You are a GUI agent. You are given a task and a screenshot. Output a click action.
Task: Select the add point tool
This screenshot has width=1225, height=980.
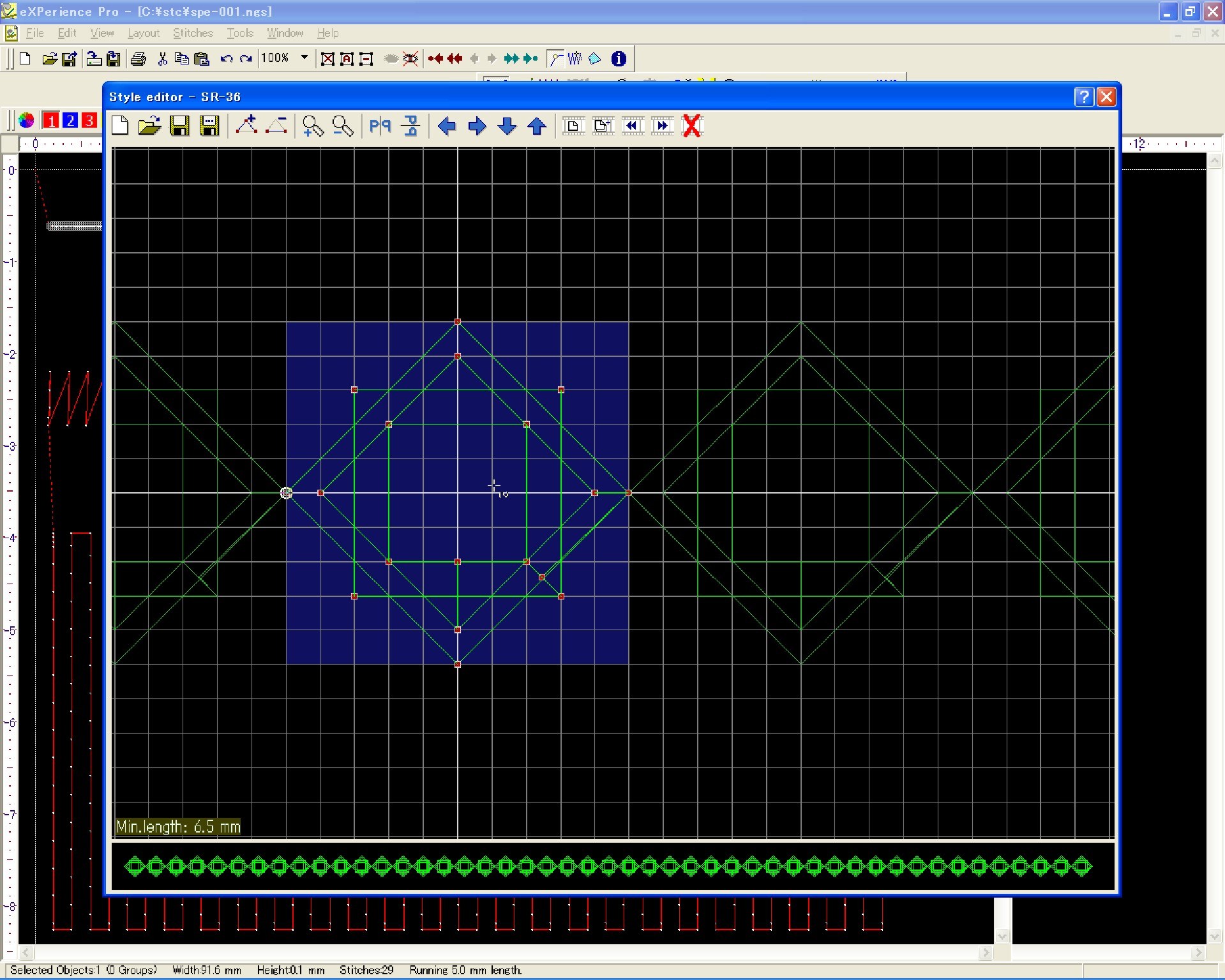tap(246, 126)
